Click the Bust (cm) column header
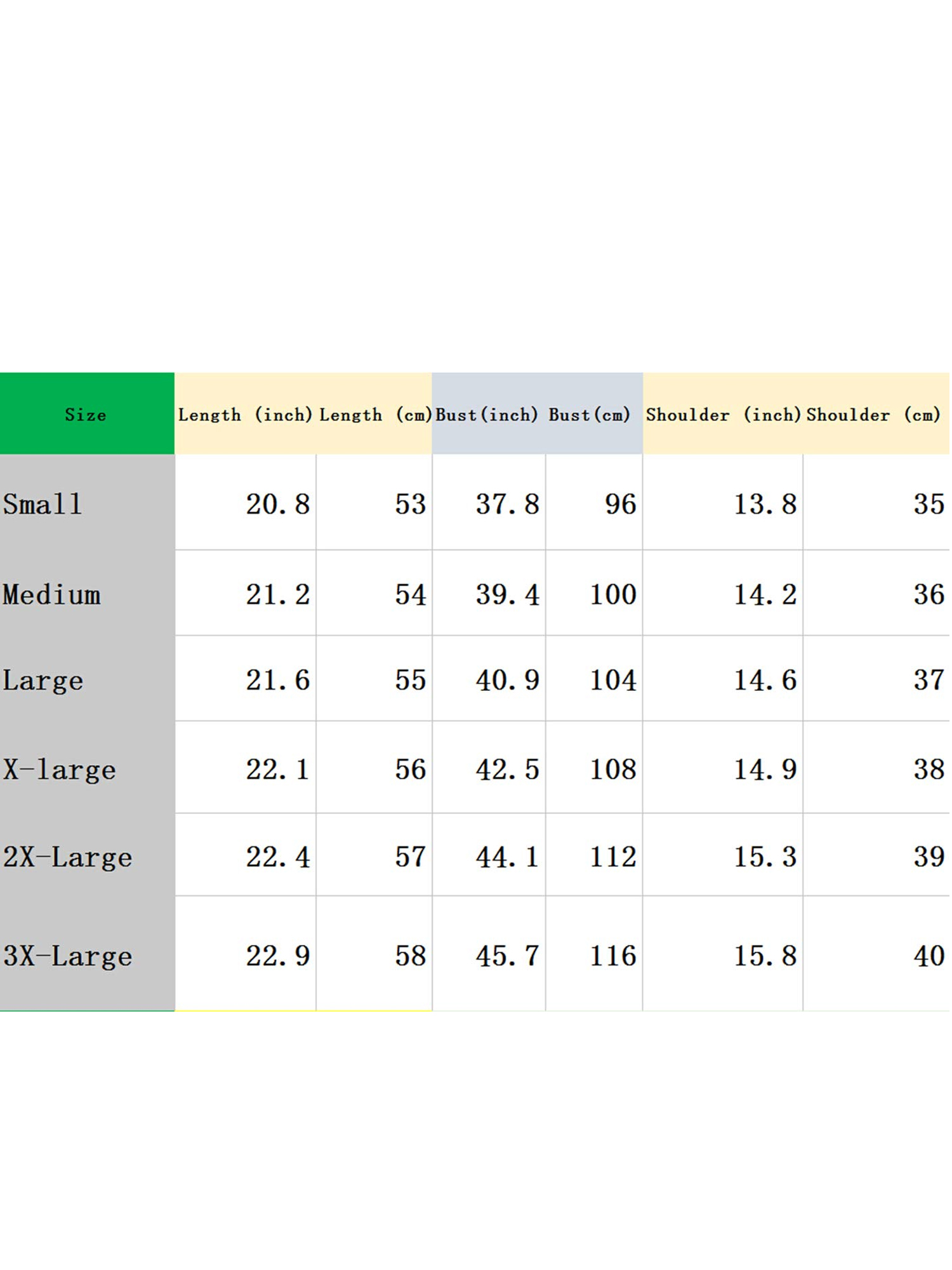This screenshot has height=1270, width=952. point(590,415)
